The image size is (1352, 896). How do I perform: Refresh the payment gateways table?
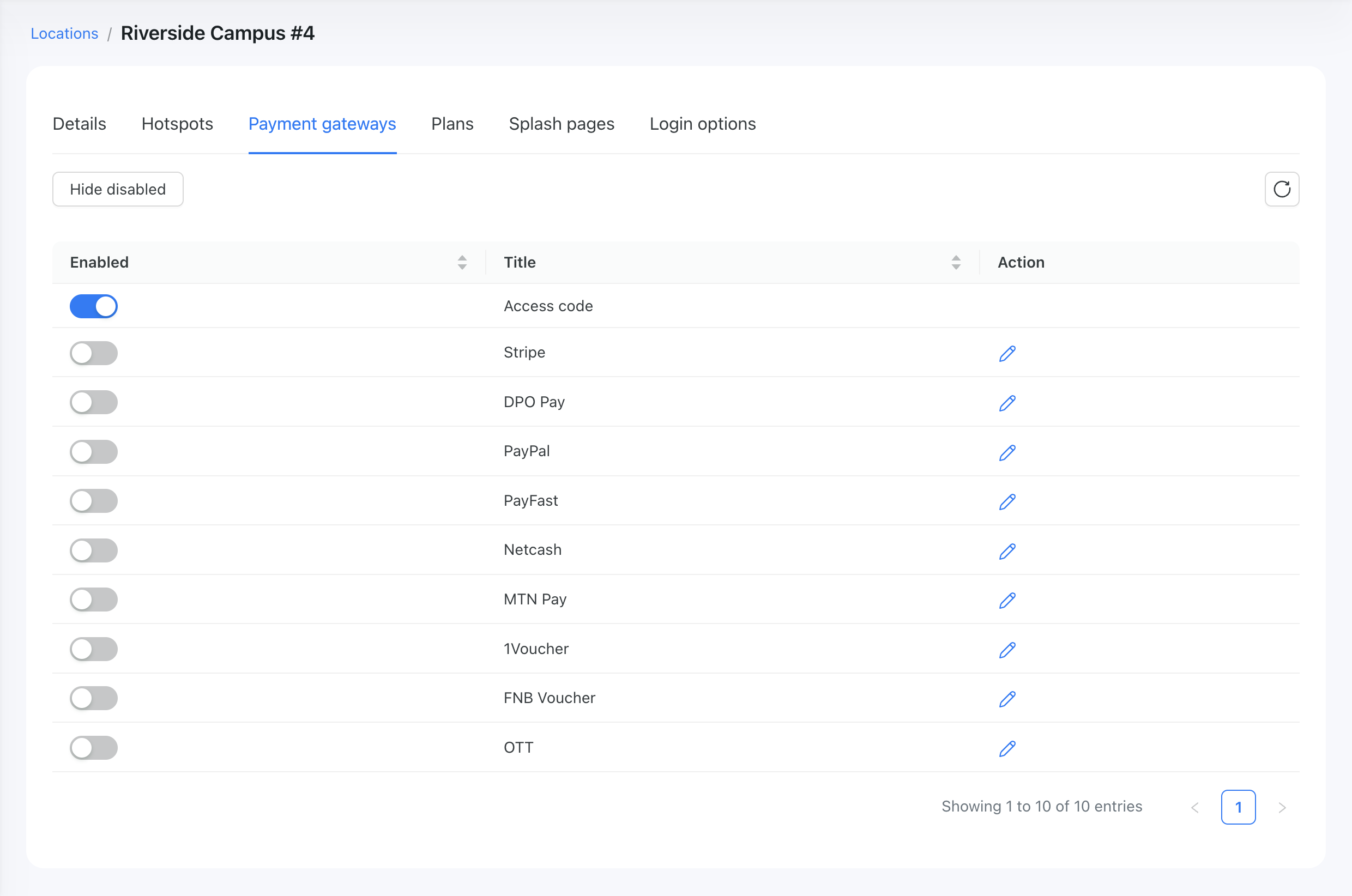(1282, 189)
